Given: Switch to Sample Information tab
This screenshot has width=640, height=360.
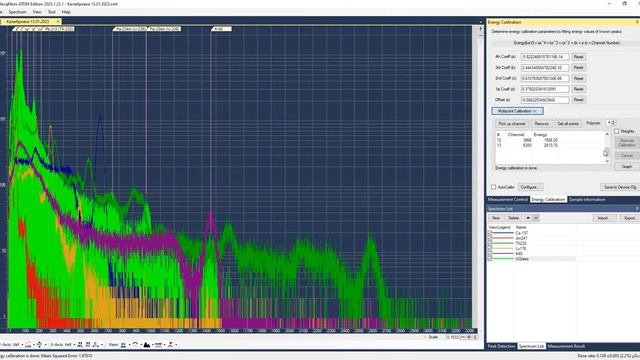Looking at the screenshot, I should click(x=587, y=200).
